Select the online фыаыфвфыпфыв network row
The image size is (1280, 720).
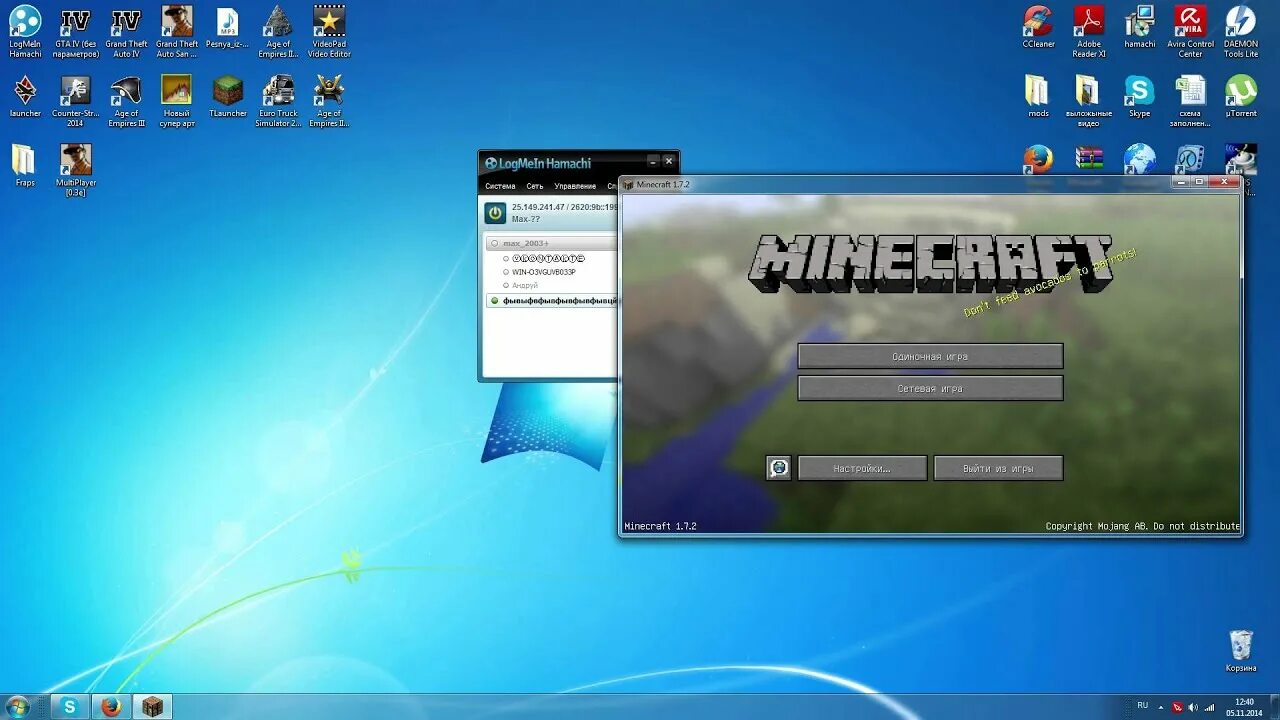(x=552, y=300)
